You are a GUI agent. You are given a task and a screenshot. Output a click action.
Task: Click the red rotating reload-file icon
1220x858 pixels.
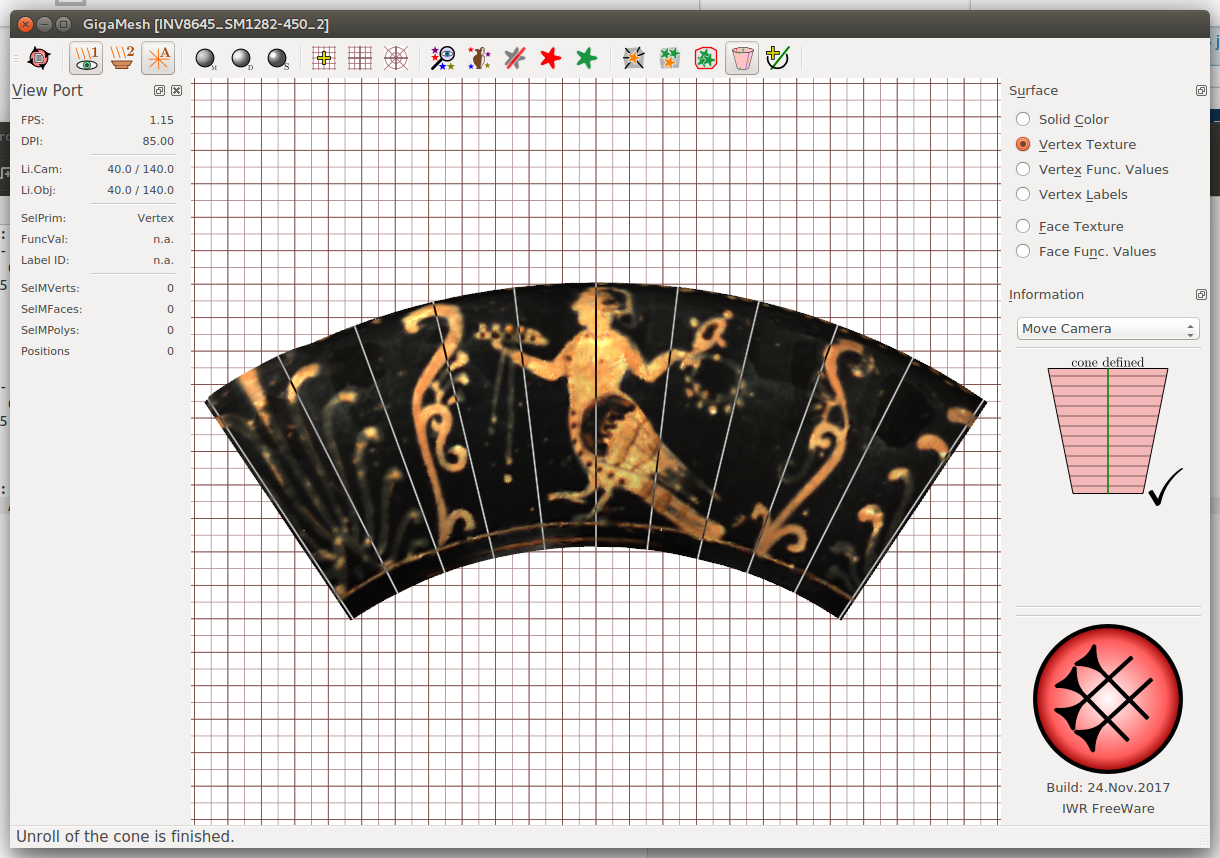click(x=39, y=59)
